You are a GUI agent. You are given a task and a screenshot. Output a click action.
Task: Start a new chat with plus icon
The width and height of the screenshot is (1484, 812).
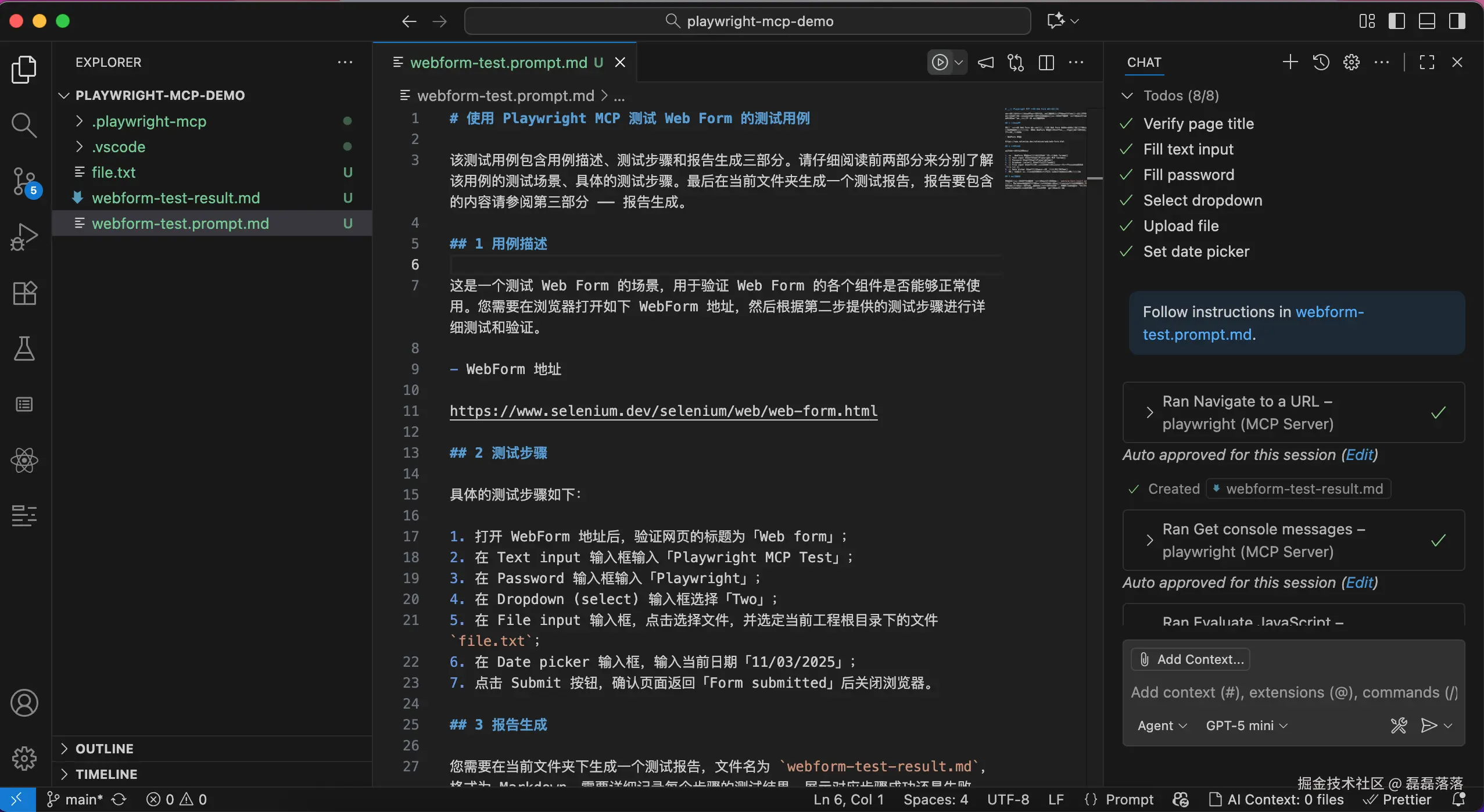tap(1290, 62)
